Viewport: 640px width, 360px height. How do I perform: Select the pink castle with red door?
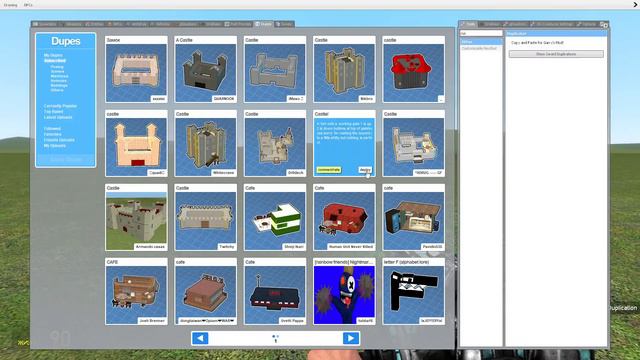coord(136,143)
